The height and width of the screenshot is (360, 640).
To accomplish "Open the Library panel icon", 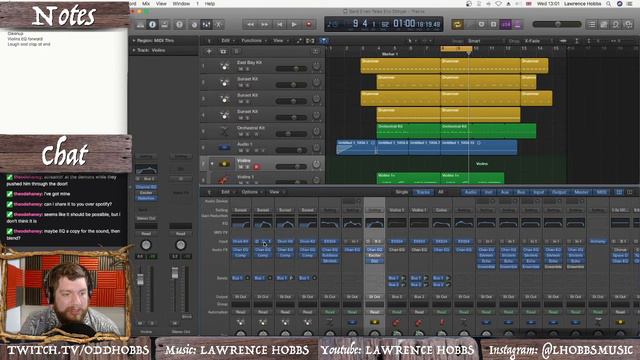I will (140, 24).
